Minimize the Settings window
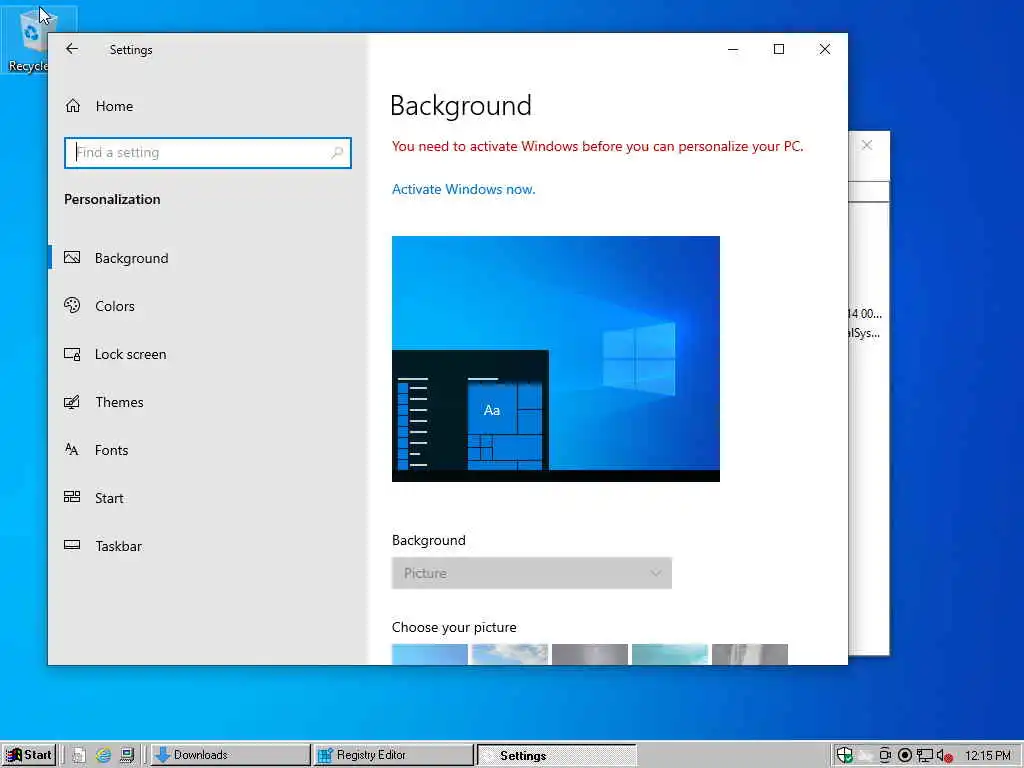This screenshot has width=1024, height=768. pyautogui.click(x=733, y=50)
